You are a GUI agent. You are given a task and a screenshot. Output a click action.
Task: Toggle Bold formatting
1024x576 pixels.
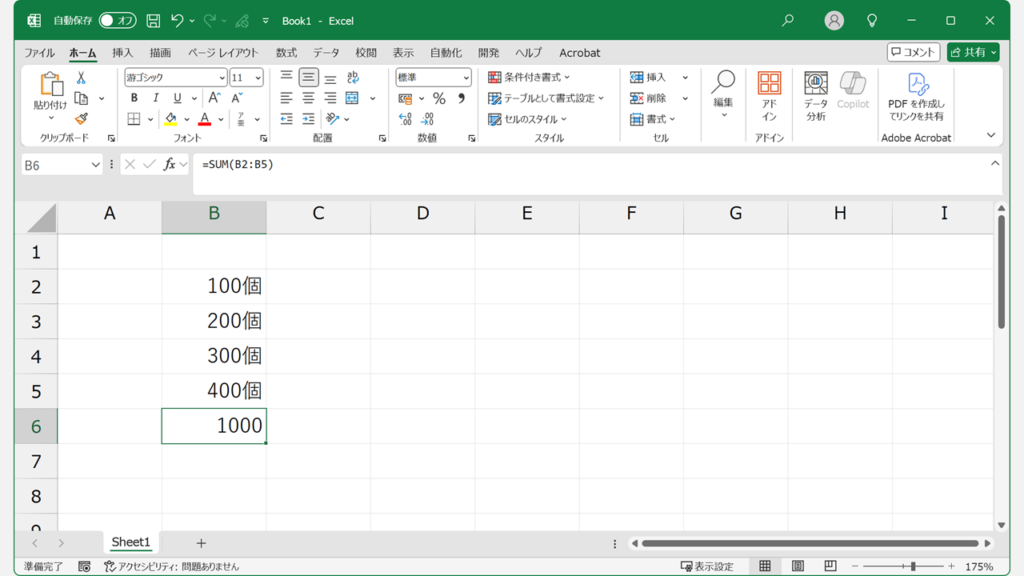134,98
